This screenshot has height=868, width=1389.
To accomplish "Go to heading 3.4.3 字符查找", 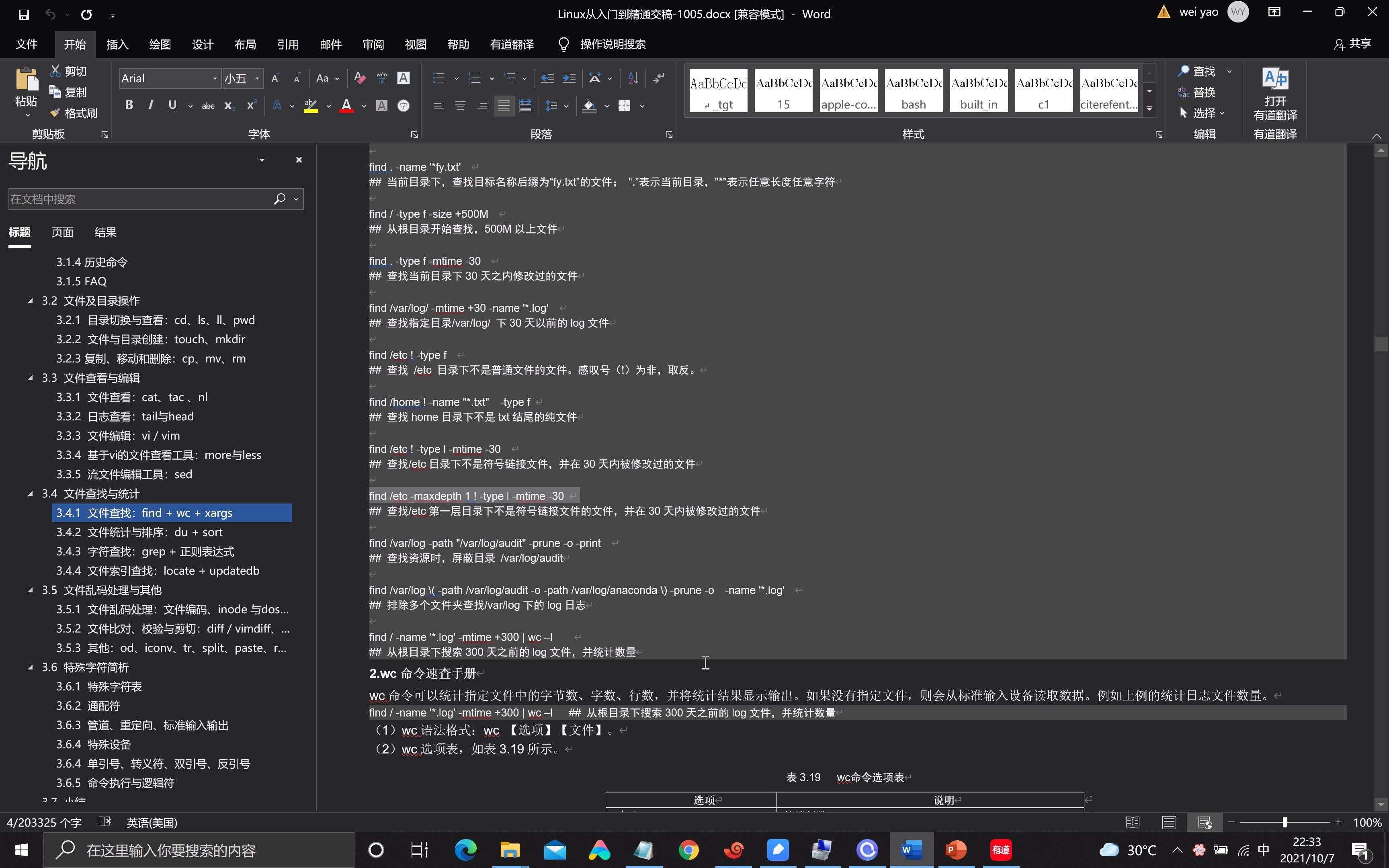I will [145, 551].
